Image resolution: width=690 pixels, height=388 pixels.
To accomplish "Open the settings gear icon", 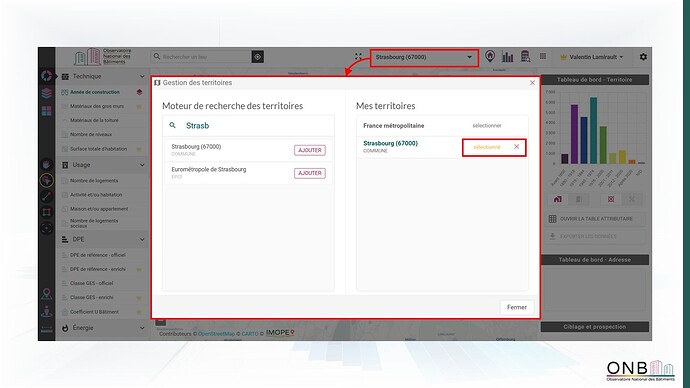I will (x=643, y=57).
